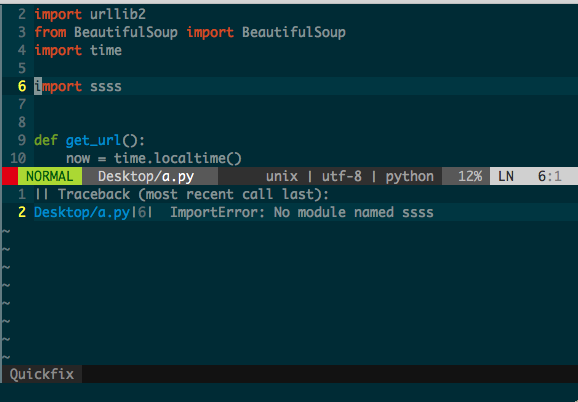Click the unix file format label
Screen dimensions: 578x402
click(282, 176)
